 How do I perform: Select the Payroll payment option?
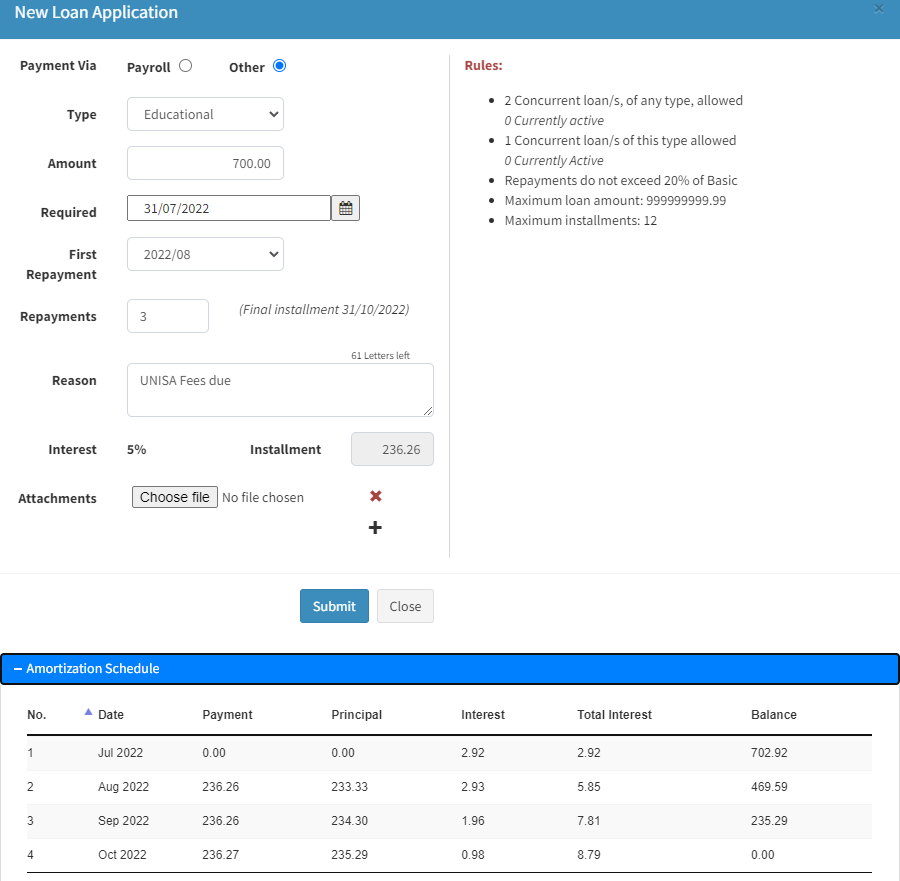185,65
